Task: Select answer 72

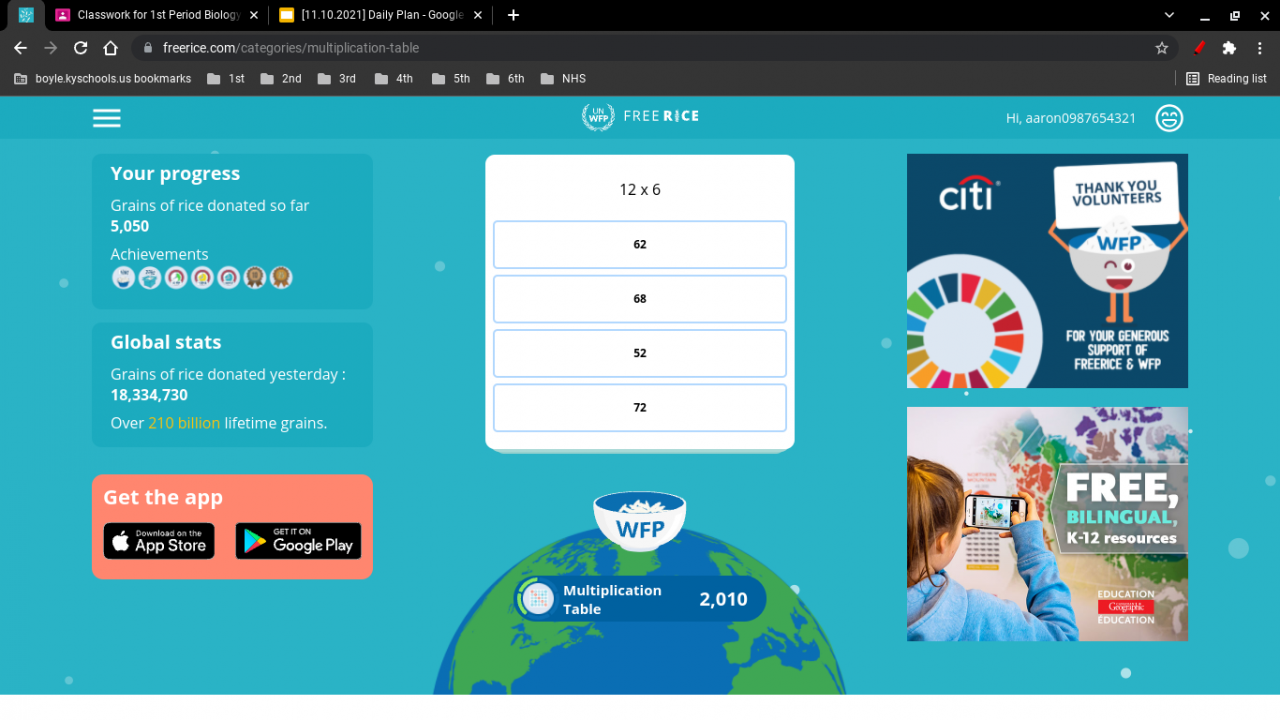Action: pos(640,407)
